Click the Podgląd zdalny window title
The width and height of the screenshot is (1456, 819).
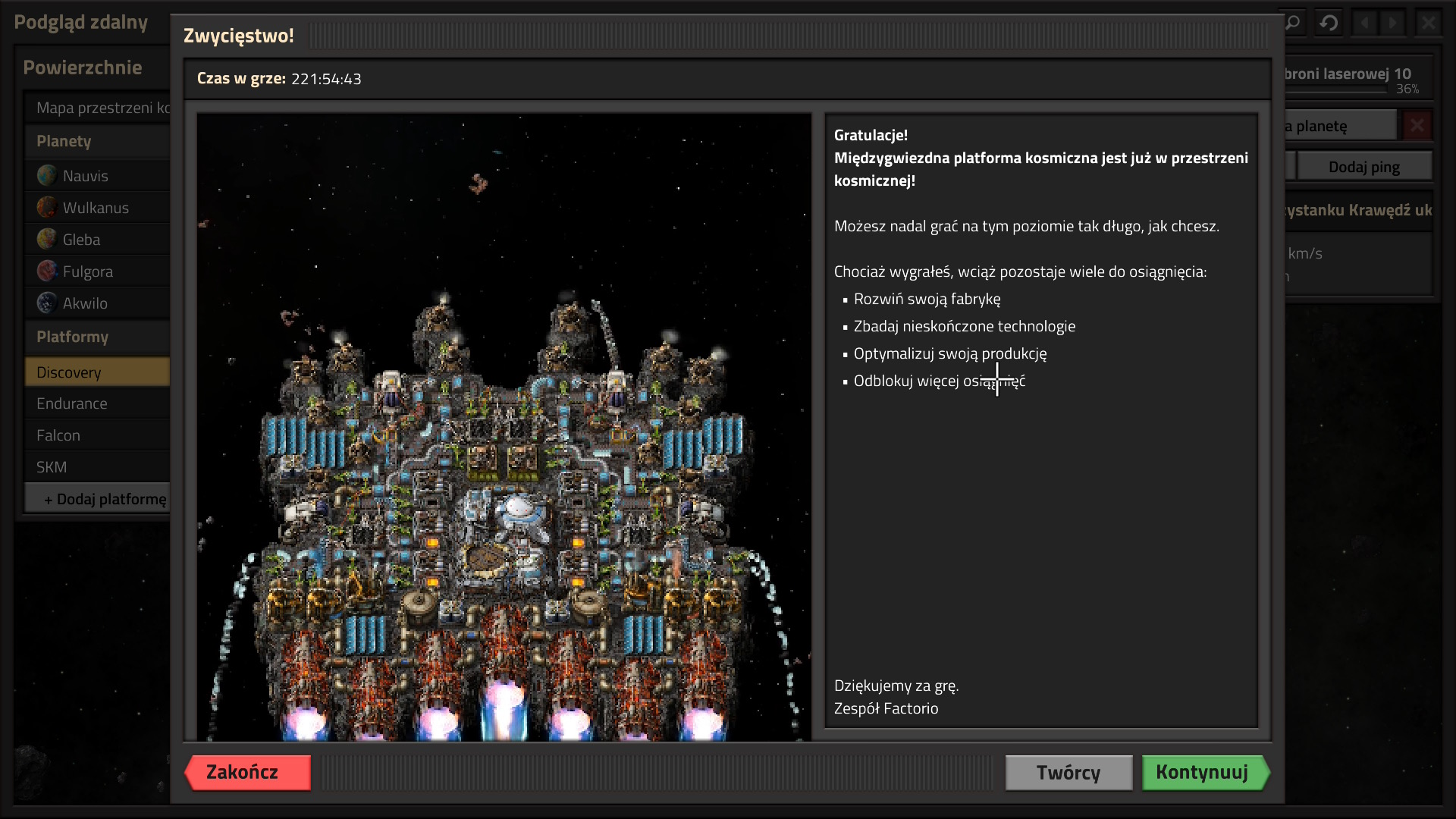pyautogui.click(x=81, y=22)
